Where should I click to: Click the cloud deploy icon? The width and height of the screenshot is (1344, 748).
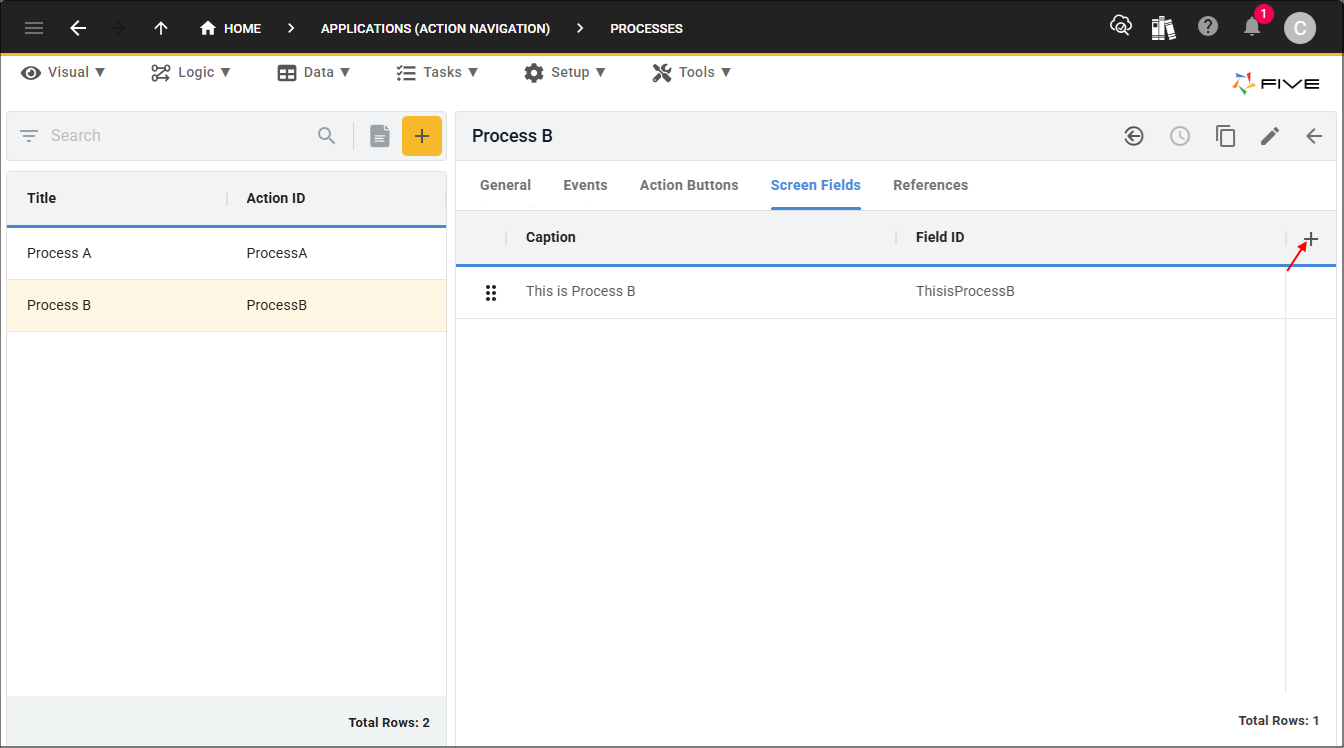click(x=1121, y=27)
